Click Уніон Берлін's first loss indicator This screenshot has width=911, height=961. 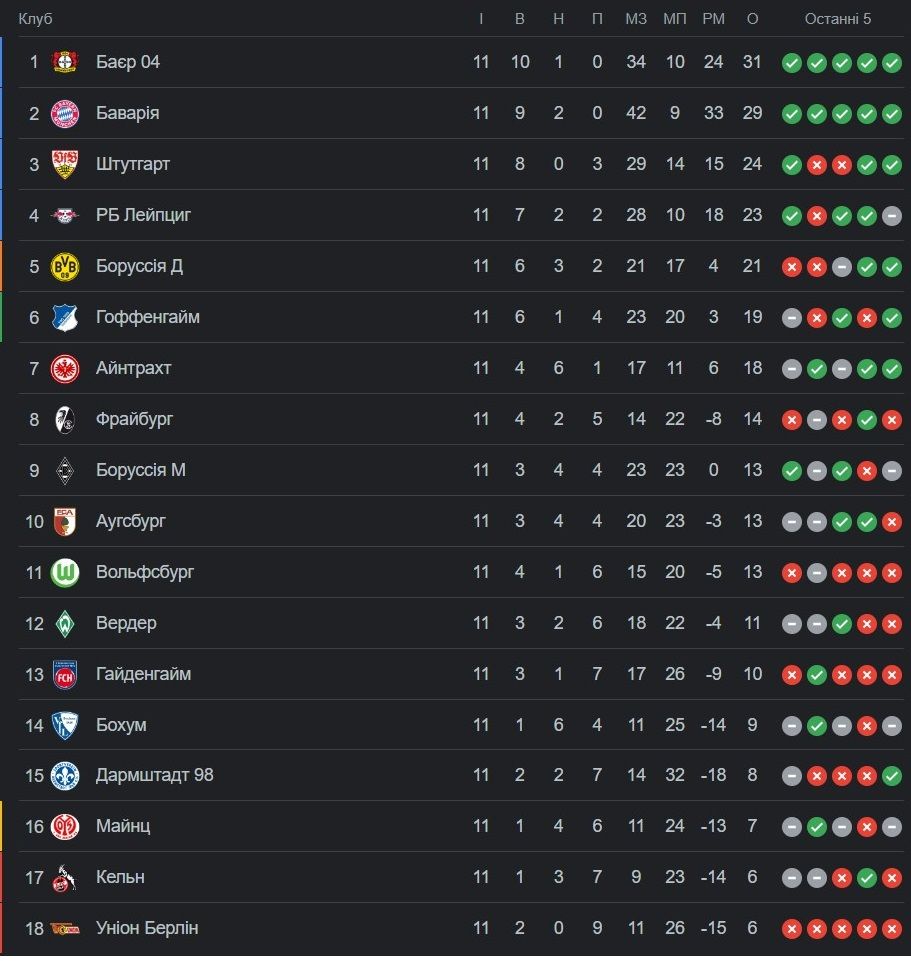click(792, 928)
